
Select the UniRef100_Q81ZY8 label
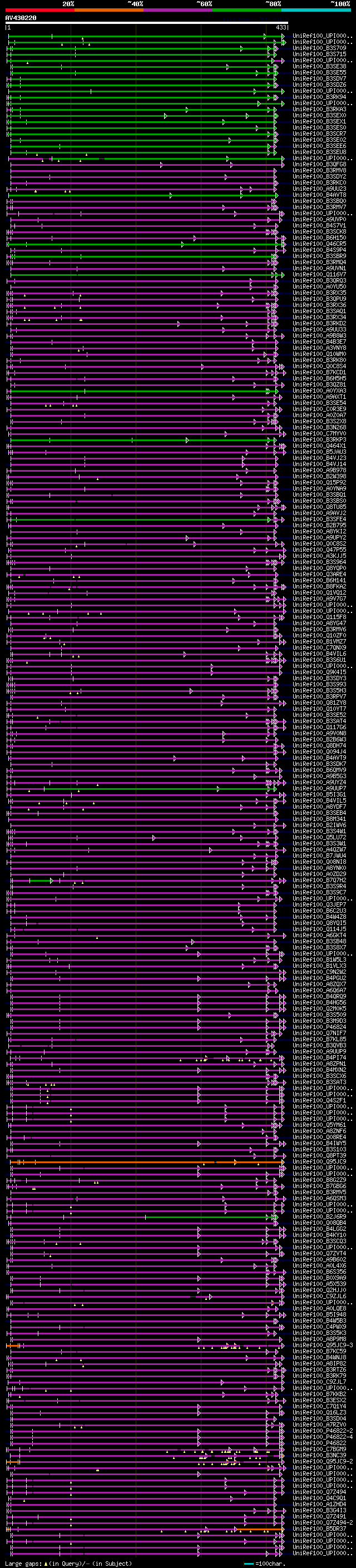pos(319,703)
